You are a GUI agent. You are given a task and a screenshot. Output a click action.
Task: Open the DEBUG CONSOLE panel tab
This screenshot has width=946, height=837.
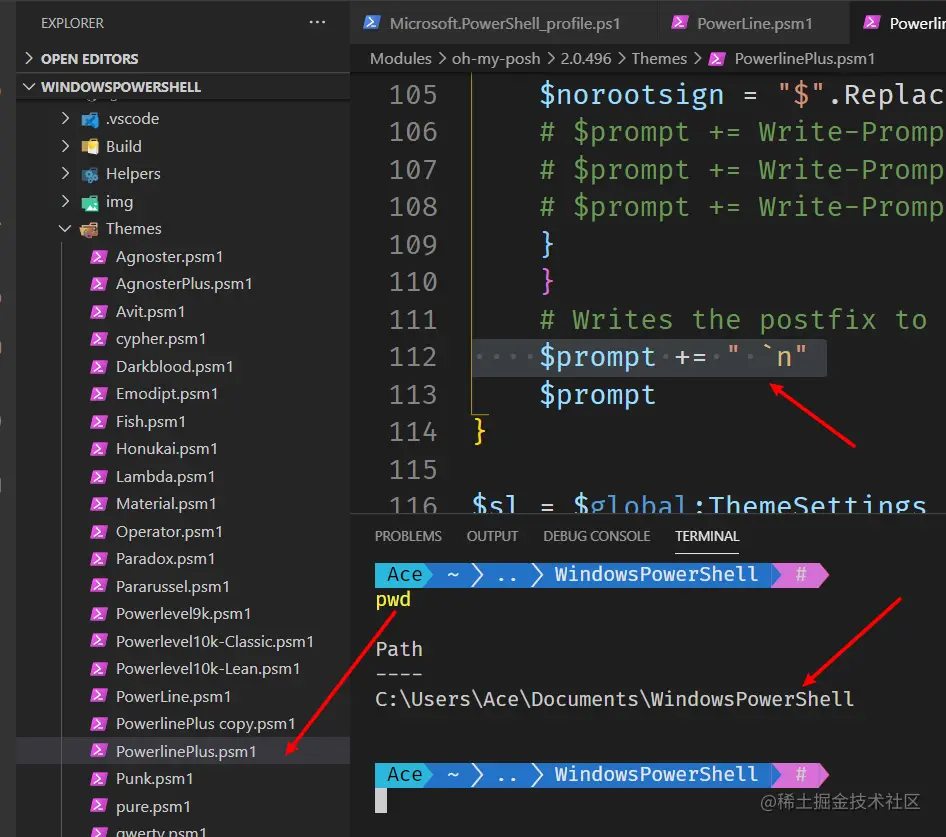point(596,536)
